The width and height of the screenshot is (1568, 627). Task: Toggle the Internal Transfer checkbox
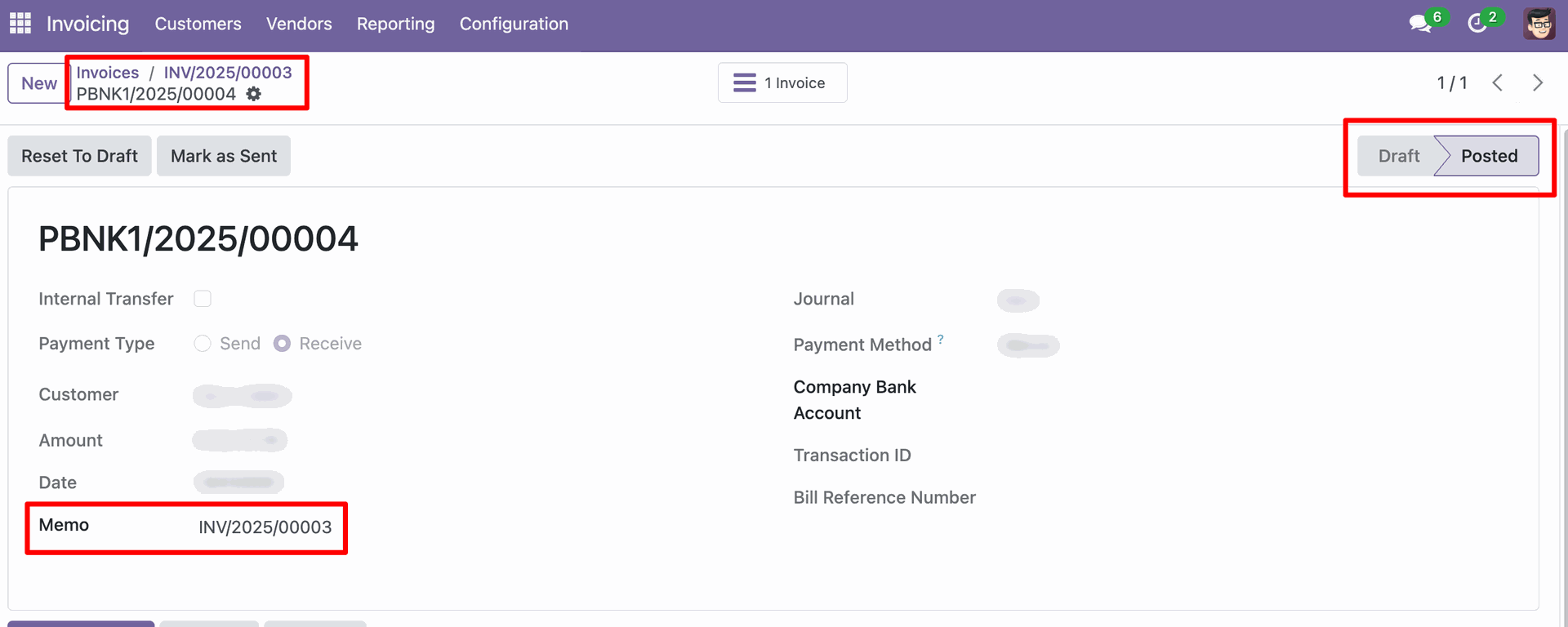203,299
